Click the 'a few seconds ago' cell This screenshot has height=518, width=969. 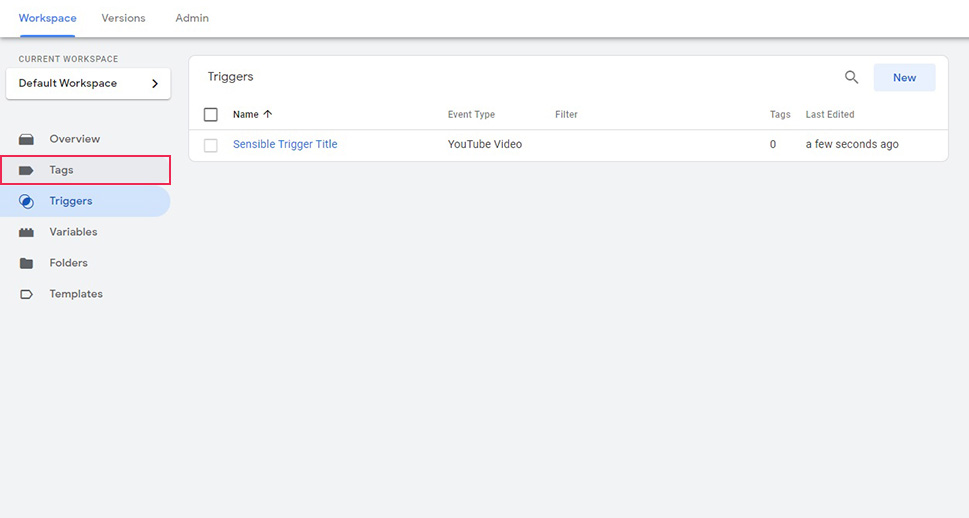pos(852,144)
